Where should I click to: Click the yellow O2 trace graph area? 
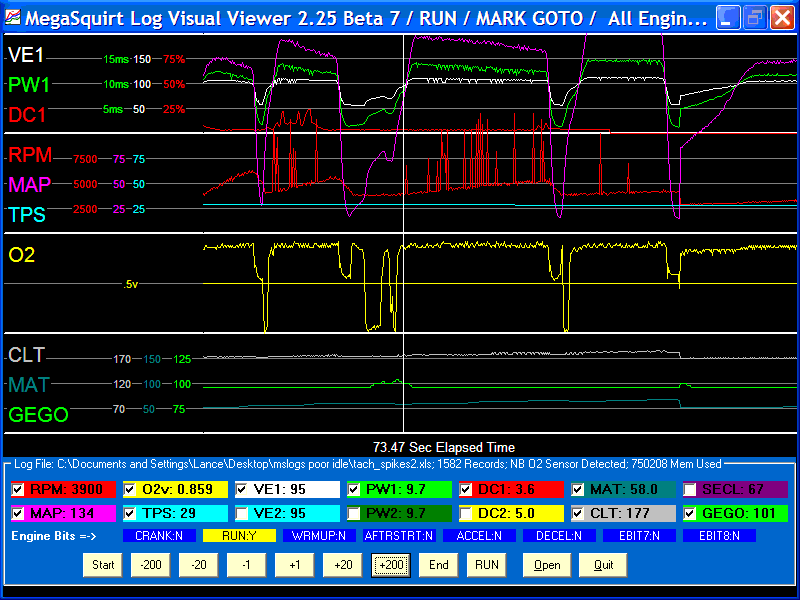500,285
